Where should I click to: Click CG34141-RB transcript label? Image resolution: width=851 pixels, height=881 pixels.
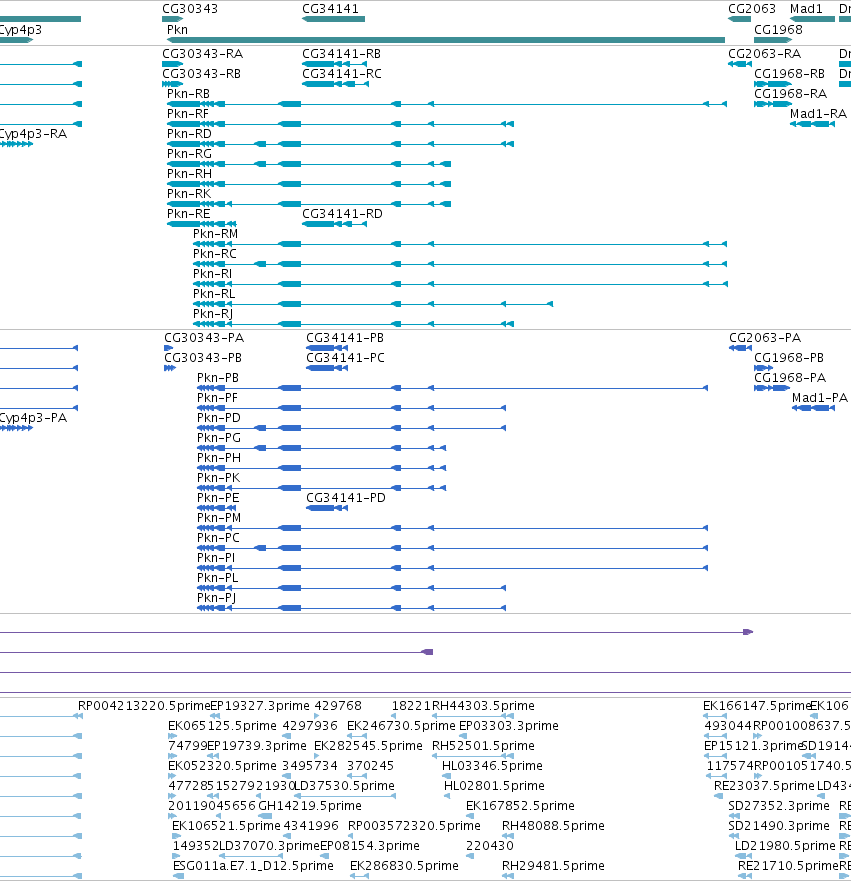[342, 53]
